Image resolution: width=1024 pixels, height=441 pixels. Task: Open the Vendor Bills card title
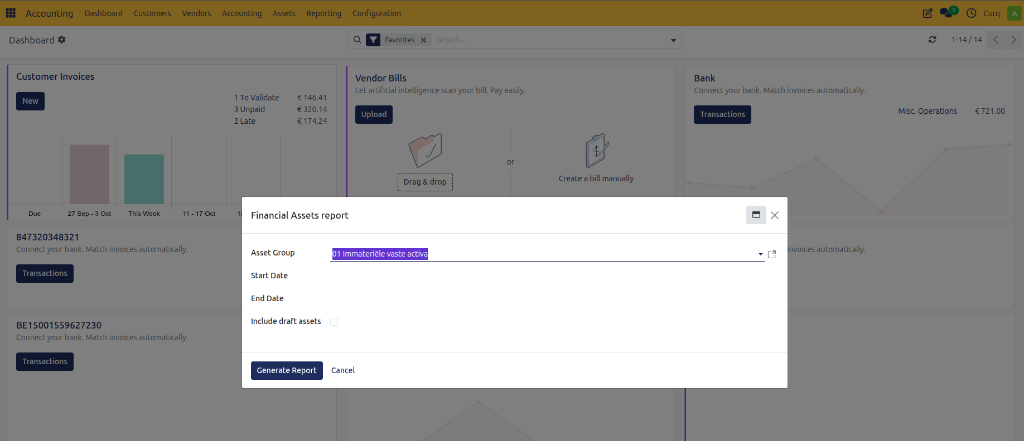[x=381, y=78]
